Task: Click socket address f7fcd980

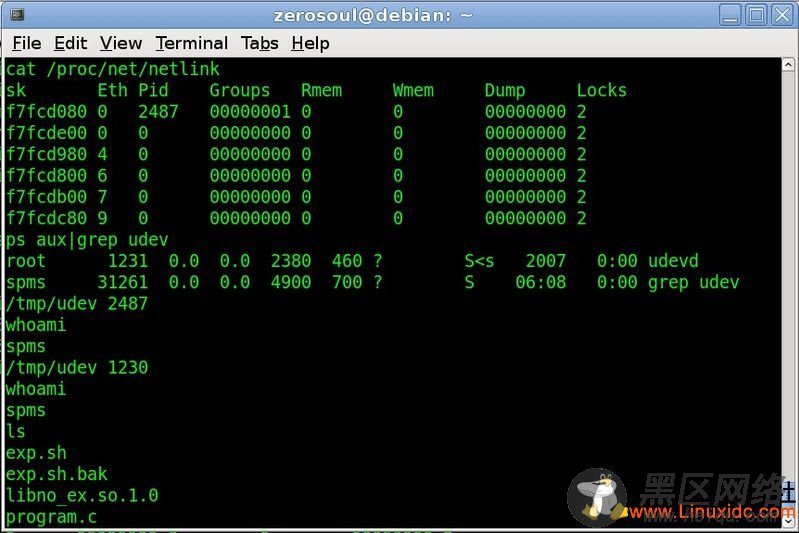Action: [46, 154]
